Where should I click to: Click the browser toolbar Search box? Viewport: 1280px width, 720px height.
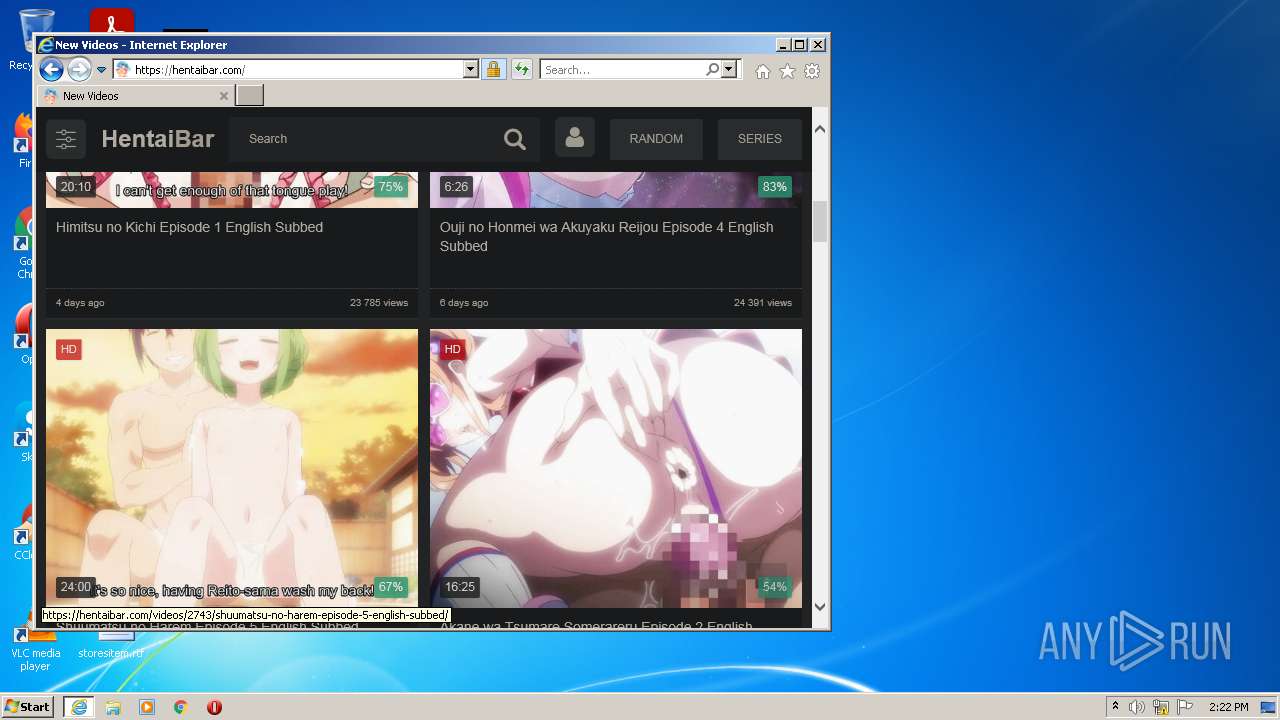coord(622,70)
